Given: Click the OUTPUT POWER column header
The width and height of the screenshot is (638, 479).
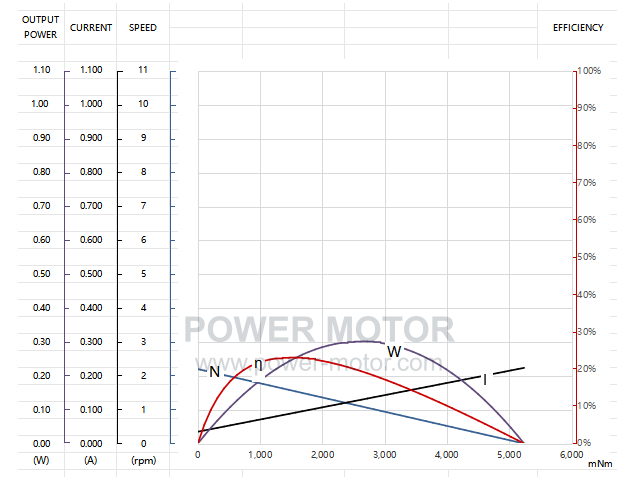Looking at the screenshot, I should (40, 27).
